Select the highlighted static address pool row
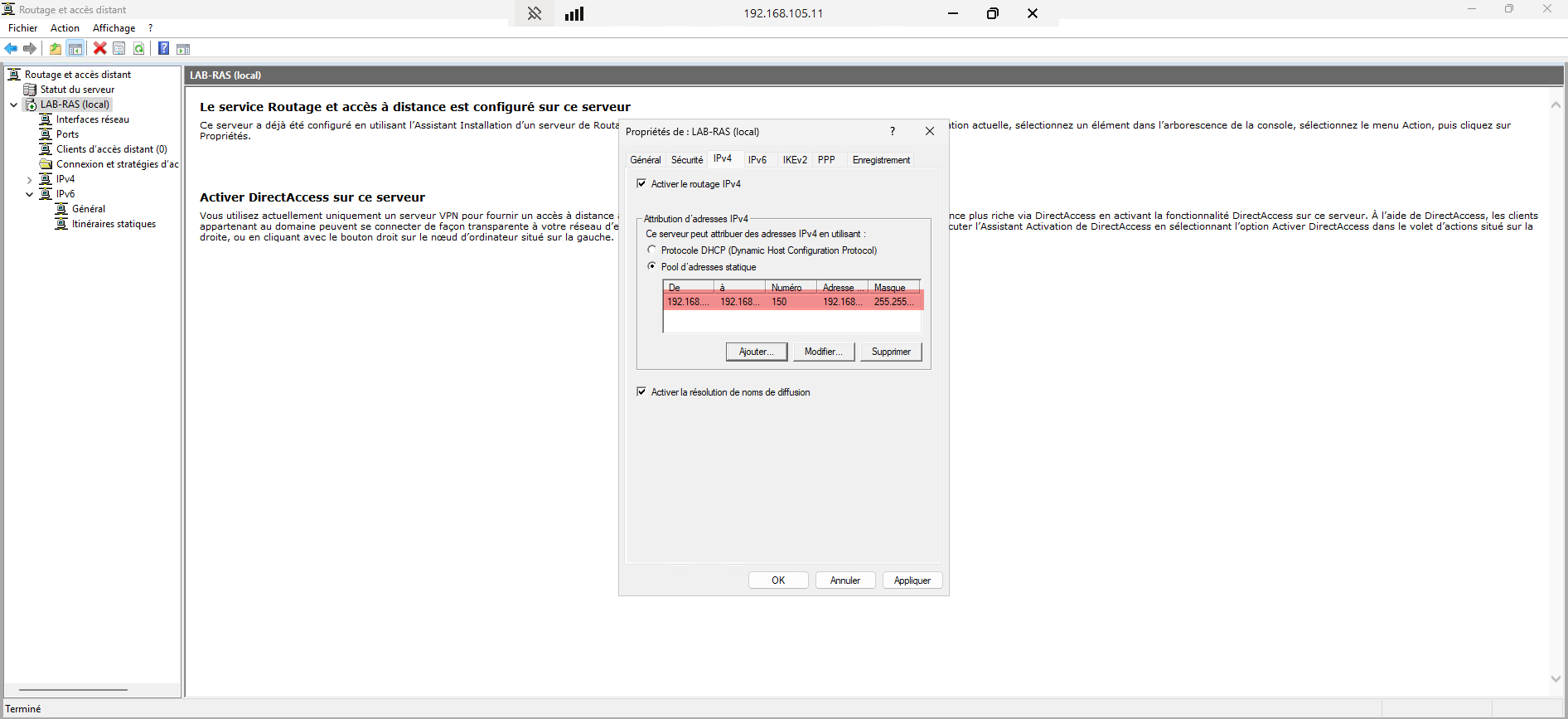The image size is (1568, 719). [x=792, y=302]
